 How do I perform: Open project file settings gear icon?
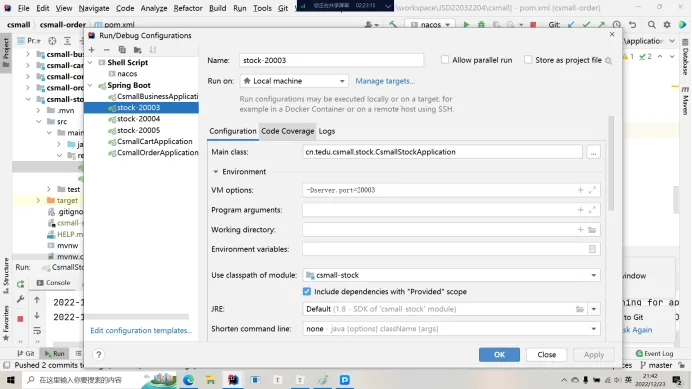(608, 60)
